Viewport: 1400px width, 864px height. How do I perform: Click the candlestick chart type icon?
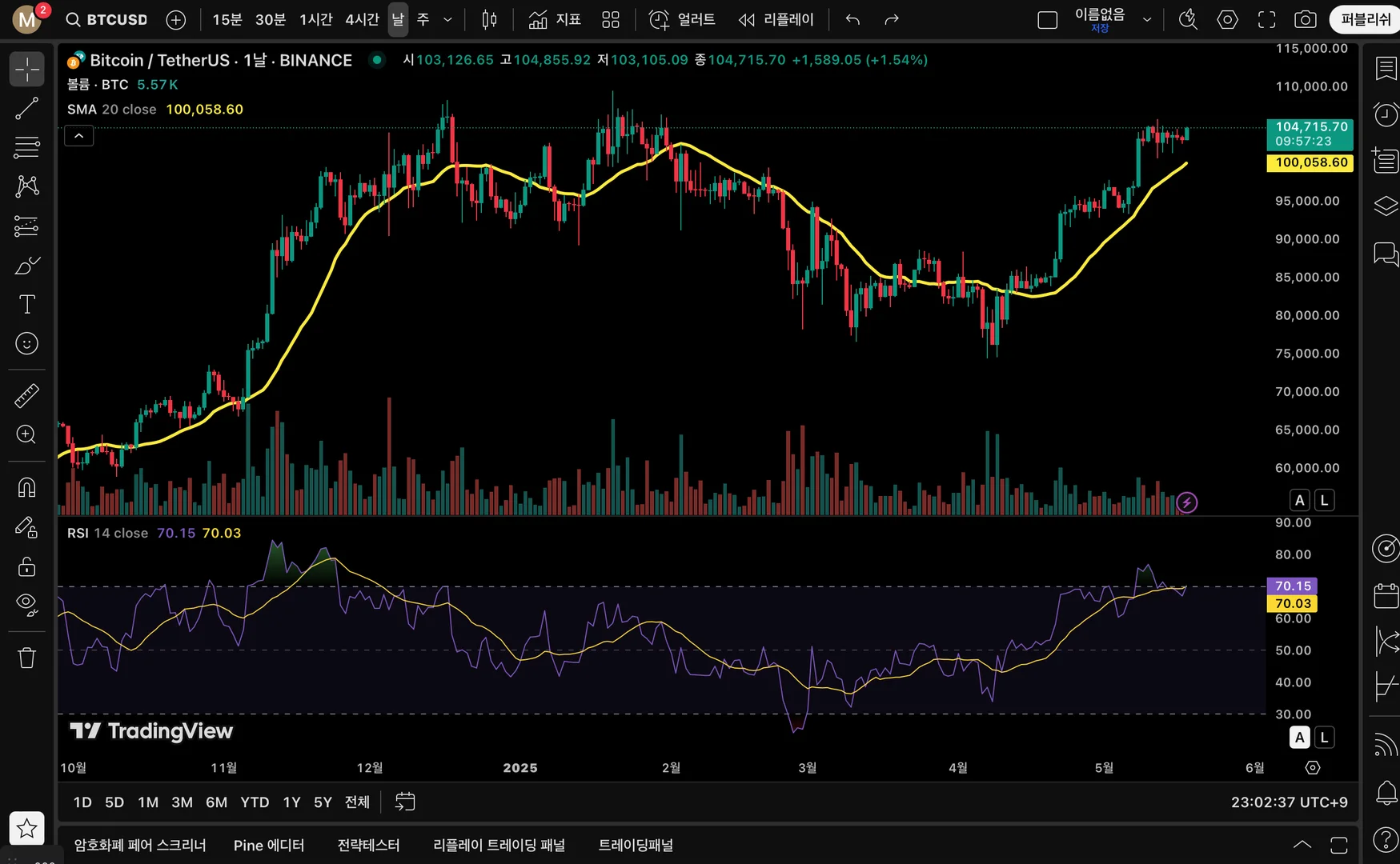click(489, 19)
